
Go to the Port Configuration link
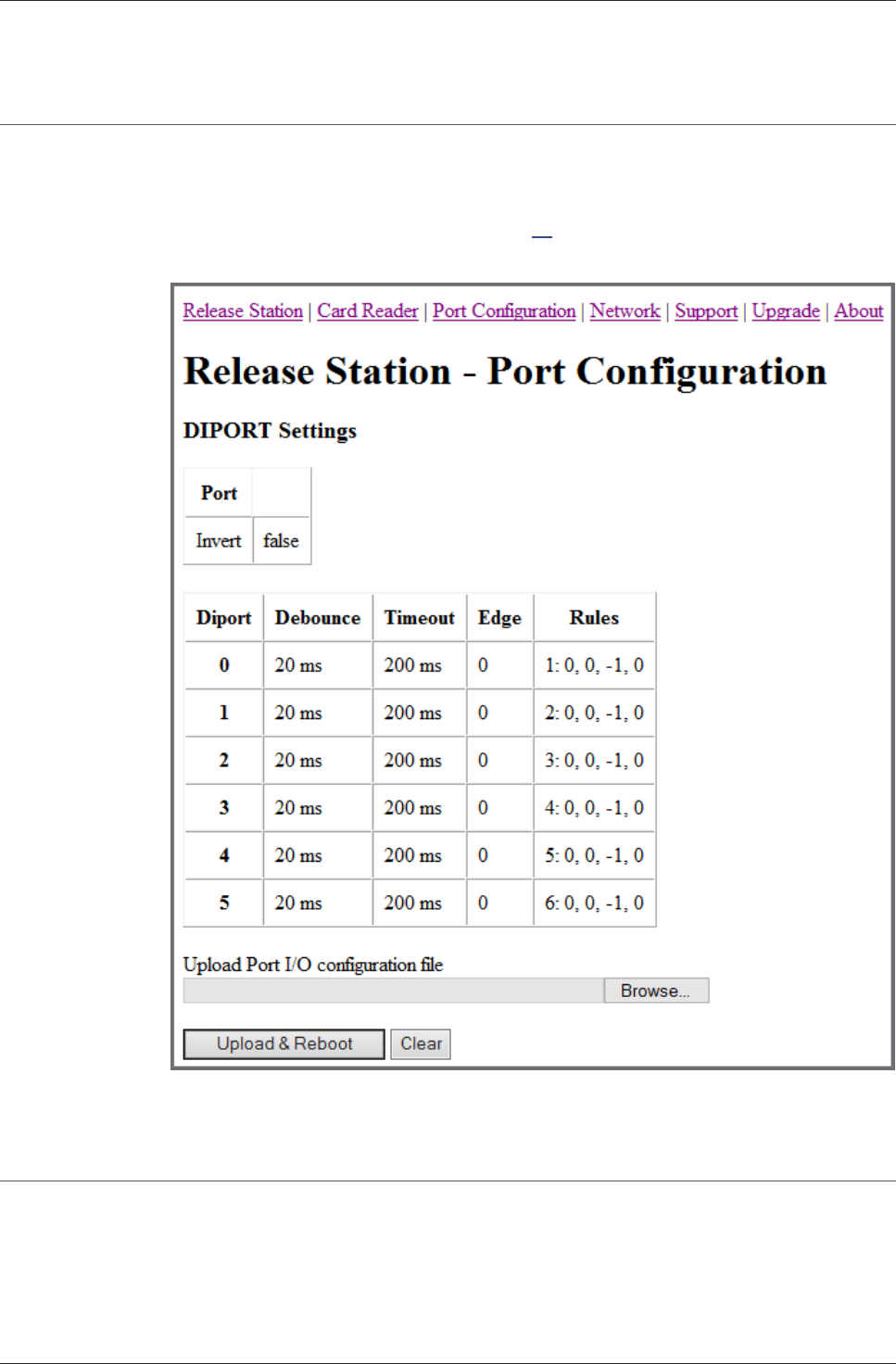504,311
